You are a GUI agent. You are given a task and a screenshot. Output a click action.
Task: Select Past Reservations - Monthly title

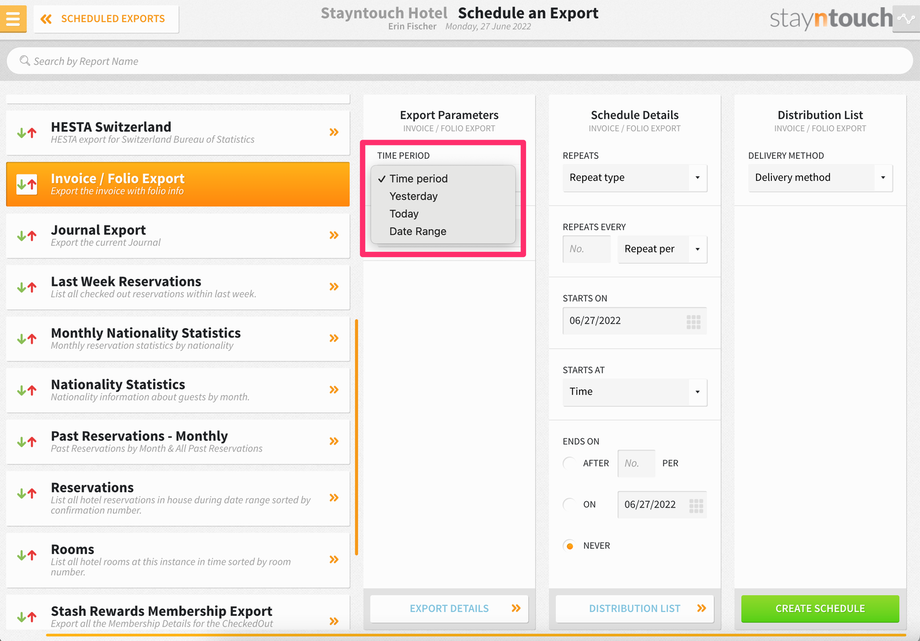(139, 436)
